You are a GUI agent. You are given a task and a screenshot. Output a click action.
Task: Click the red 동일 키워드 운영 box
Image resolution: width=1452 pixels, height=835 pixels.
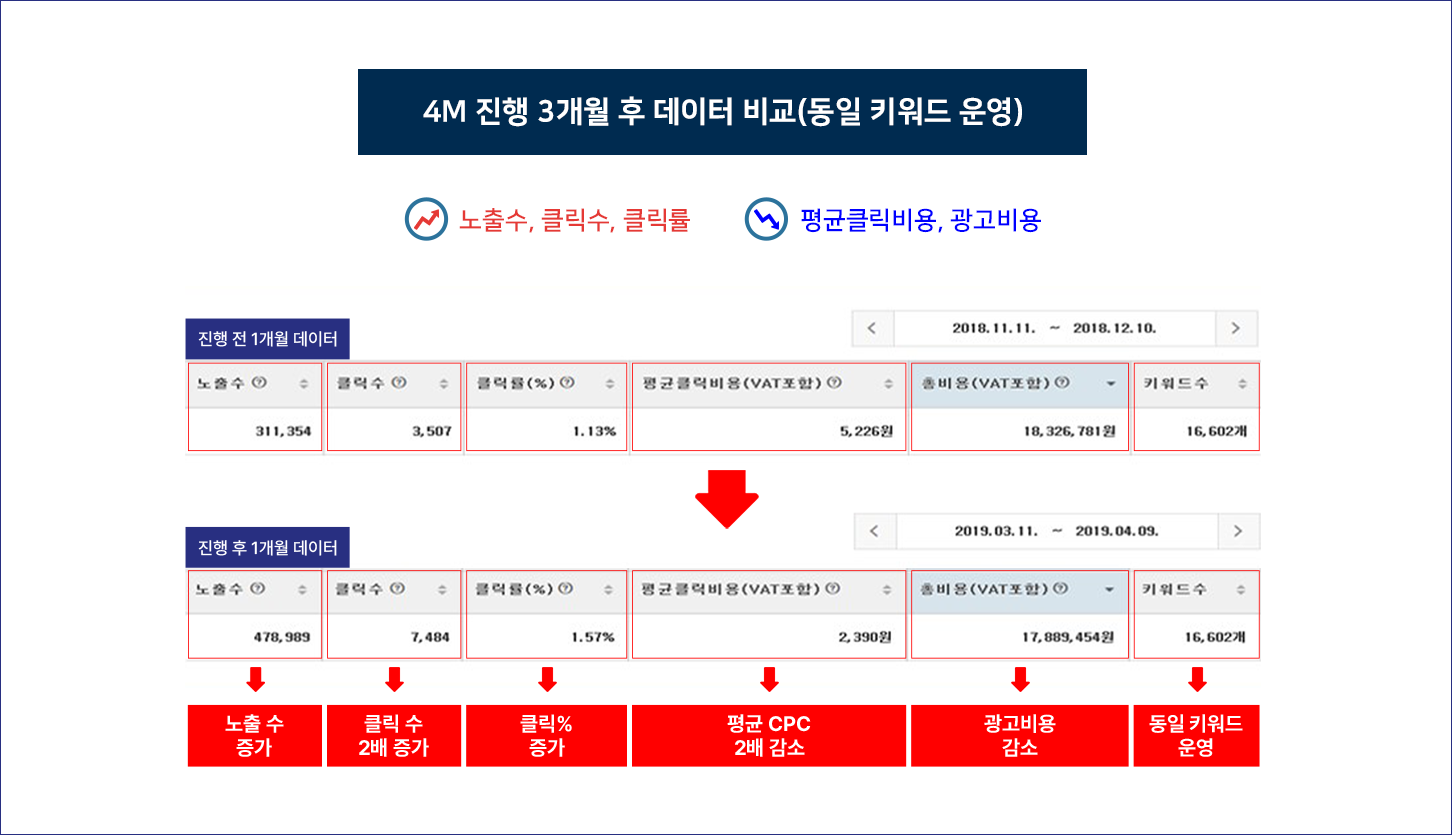pyautogui.click(x=1196, y=736)
